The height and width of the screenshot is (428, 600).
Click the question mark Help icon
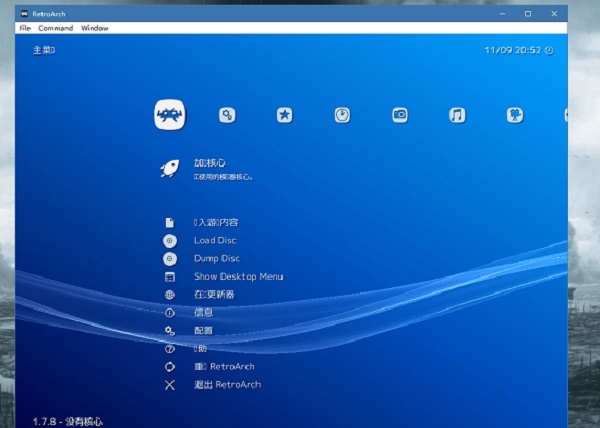pyautogui.click(x=170, y=349)
